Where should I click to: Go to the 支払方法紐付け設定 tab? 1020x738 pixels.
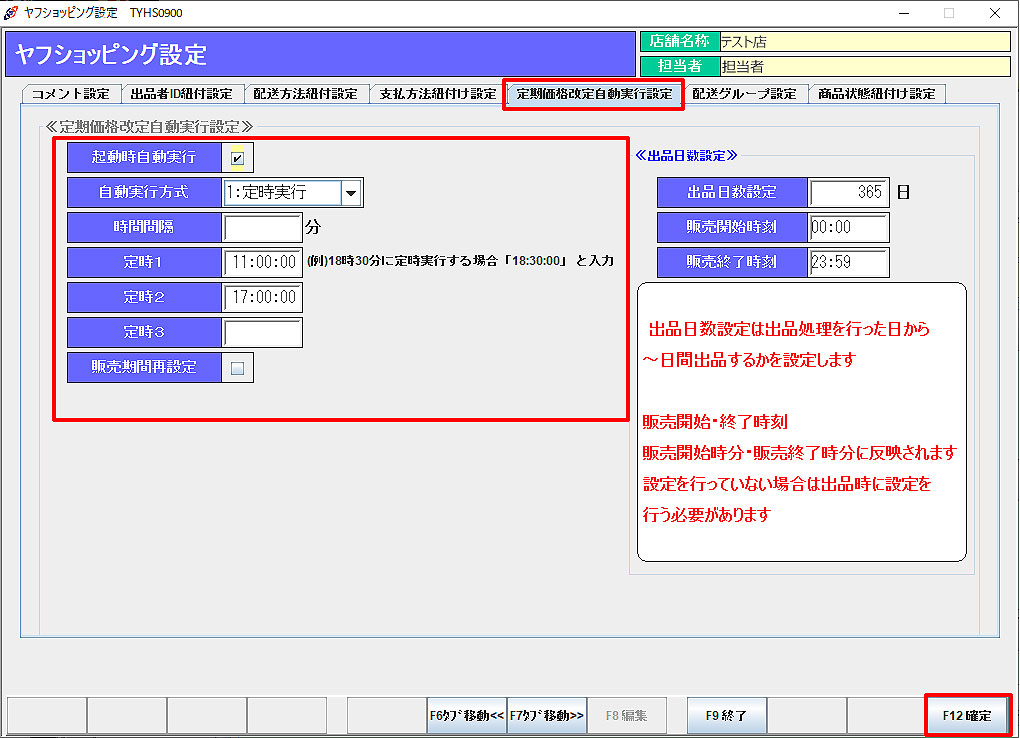tap(437, 94)
